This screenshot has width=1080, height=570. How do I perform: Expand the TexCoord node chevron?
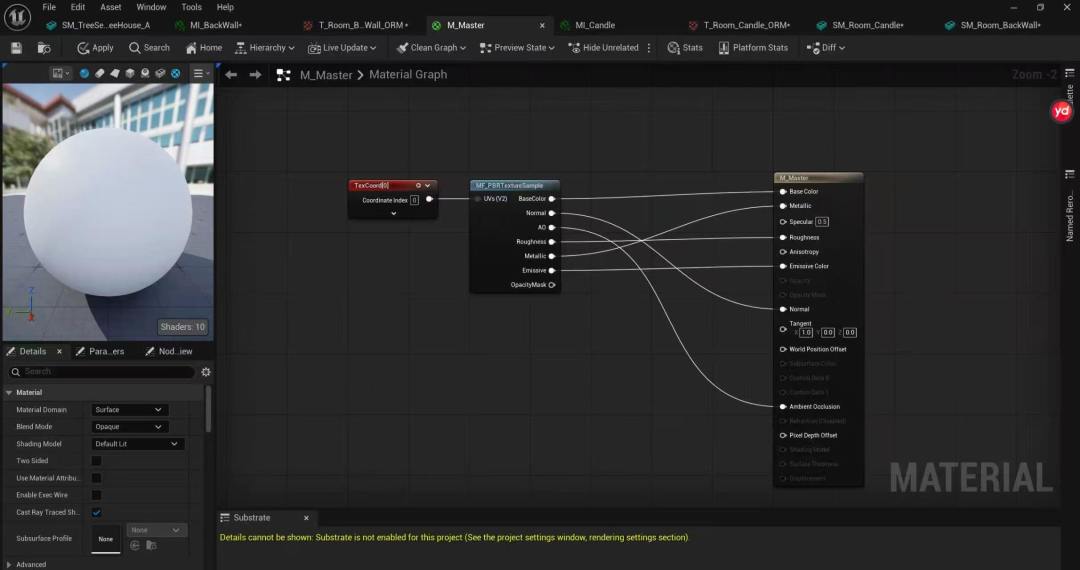click(394, 213)
